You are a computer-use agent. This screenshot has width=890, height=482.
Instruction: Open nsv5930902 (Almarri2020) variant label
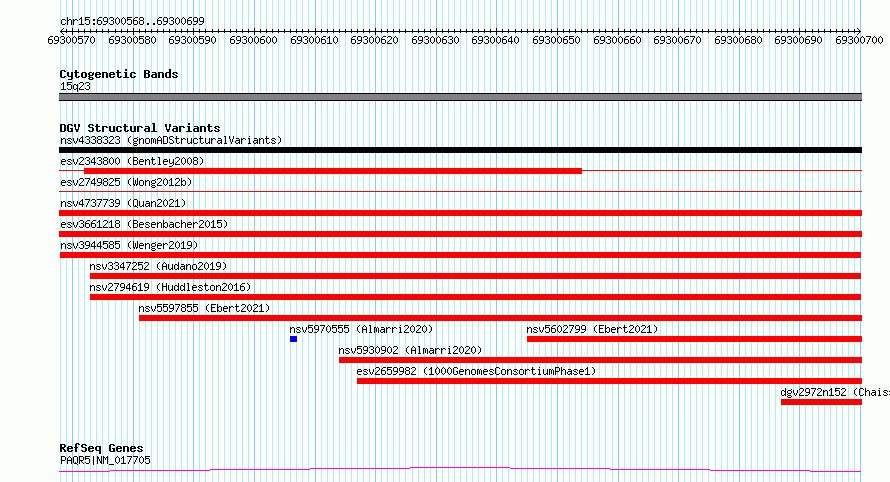pos(410,350)
